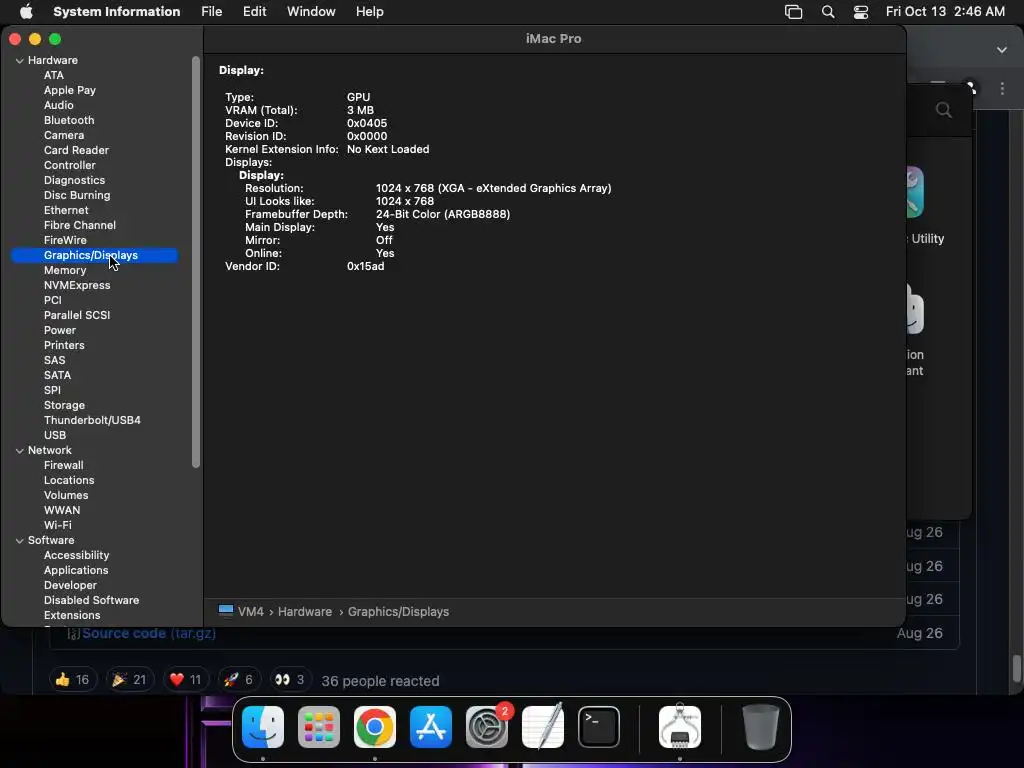Open the Window menu
Viewport: 1024px width, 768px height.
pos(311,12)
